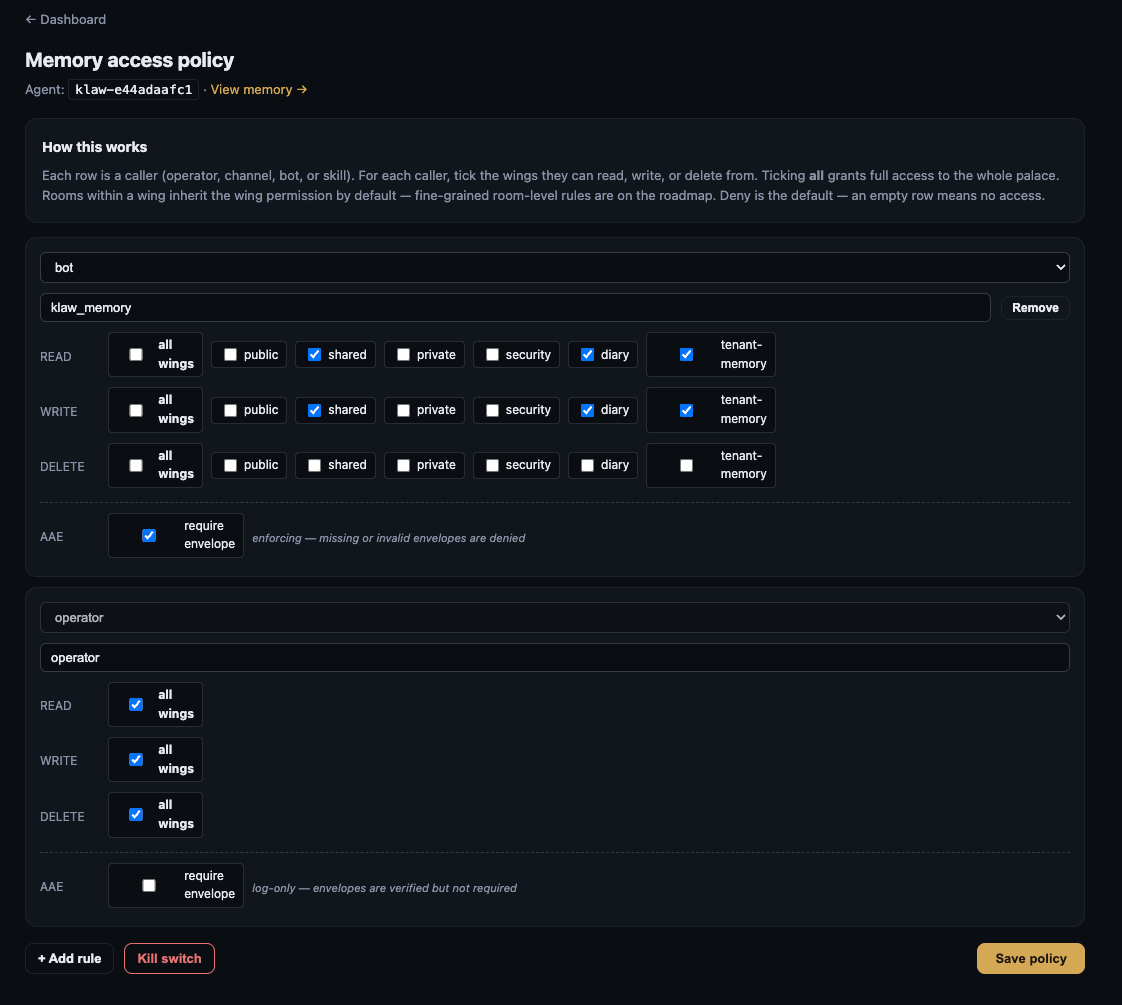
Task: Enable "public" DELETE access for klaw_memory
Action: click(231, 464)
